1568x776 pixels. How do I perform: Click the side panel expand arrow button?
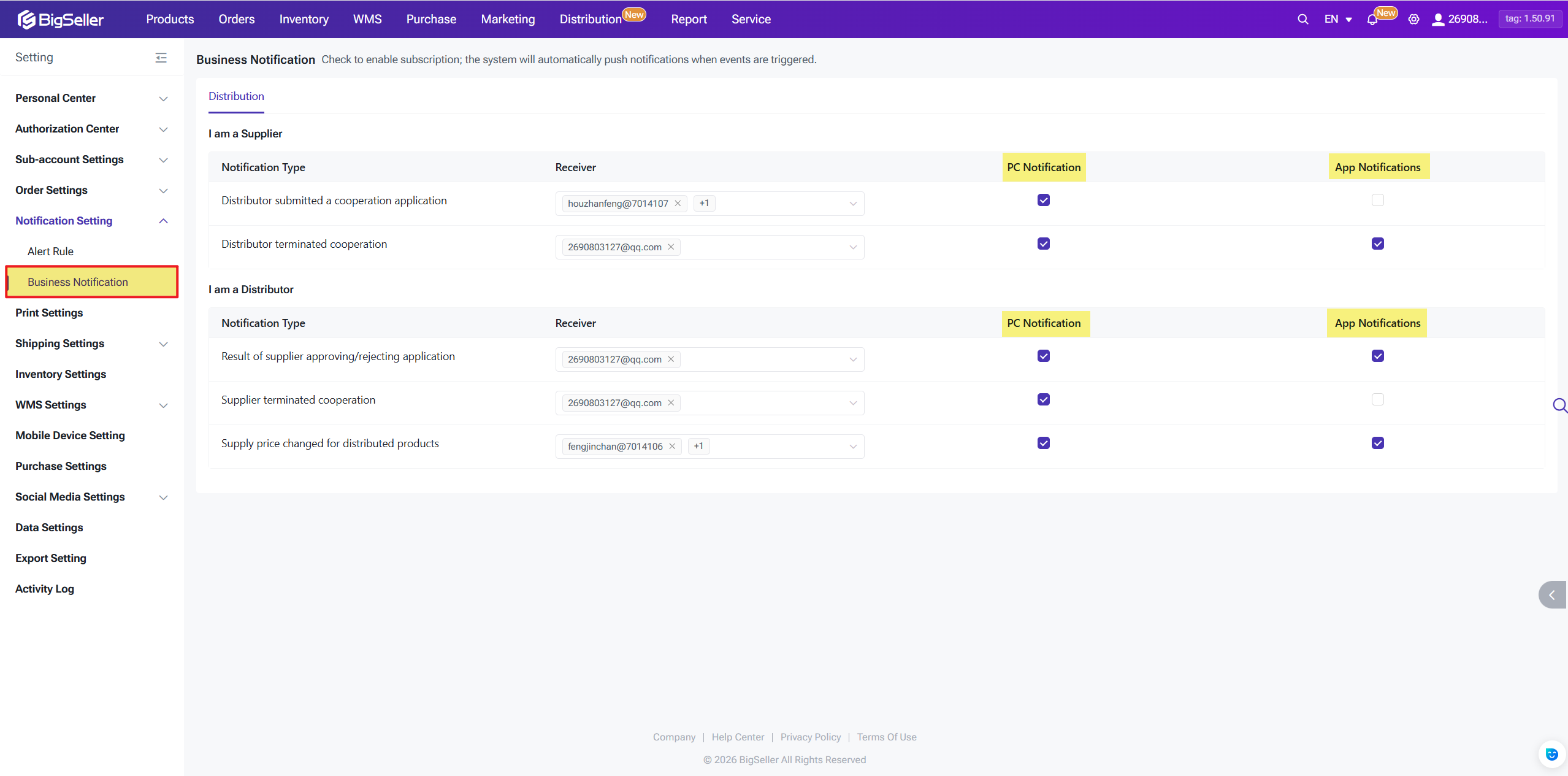click(x=1552, y=594)
